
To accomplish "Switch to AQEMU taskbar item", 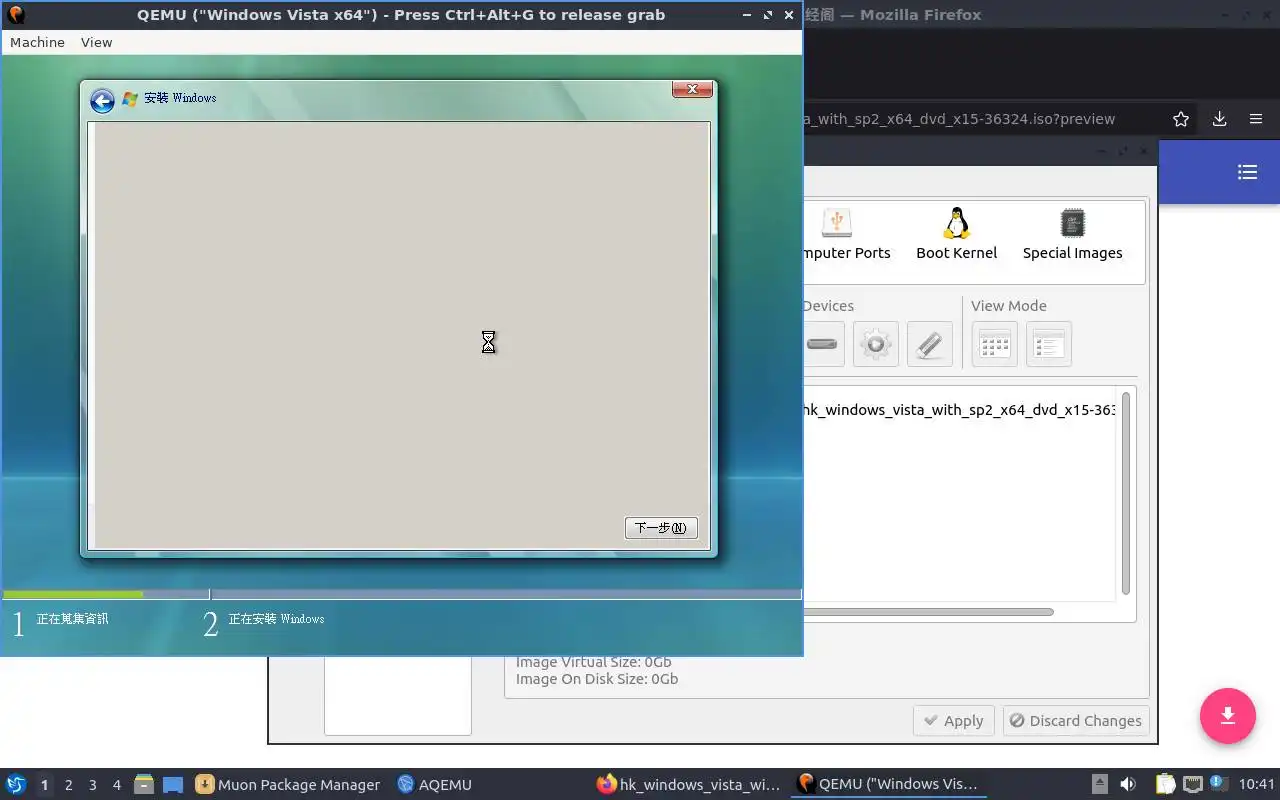I will tap(434, 785).
